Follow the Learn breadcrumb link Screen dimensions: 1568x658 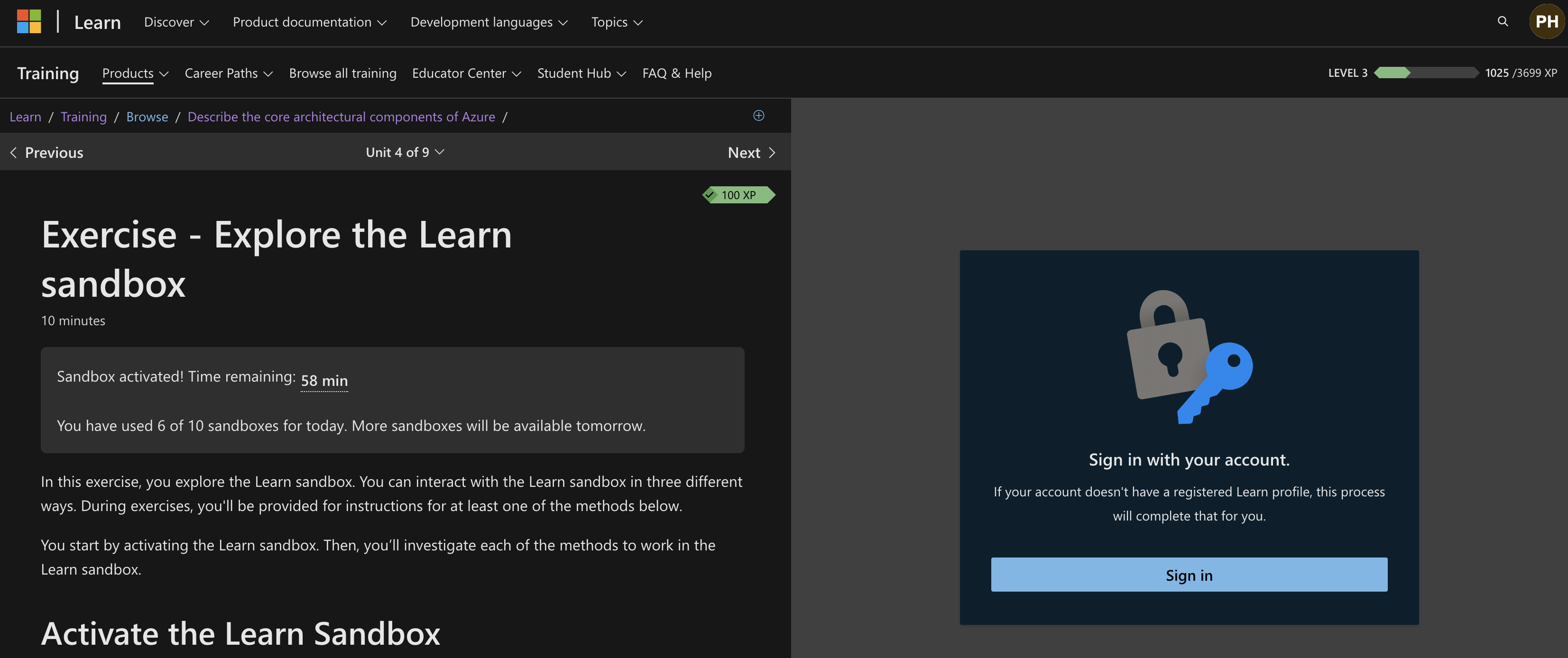coord(26,117)
